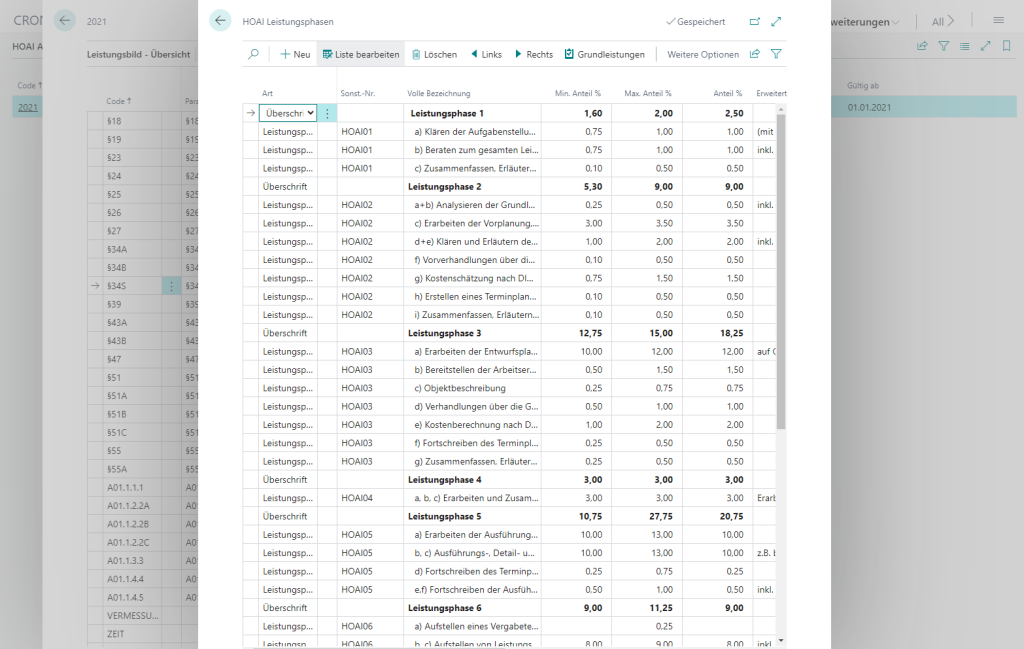Open Grundleistungen action
The image size is (1024, 649).
[605, 54]
